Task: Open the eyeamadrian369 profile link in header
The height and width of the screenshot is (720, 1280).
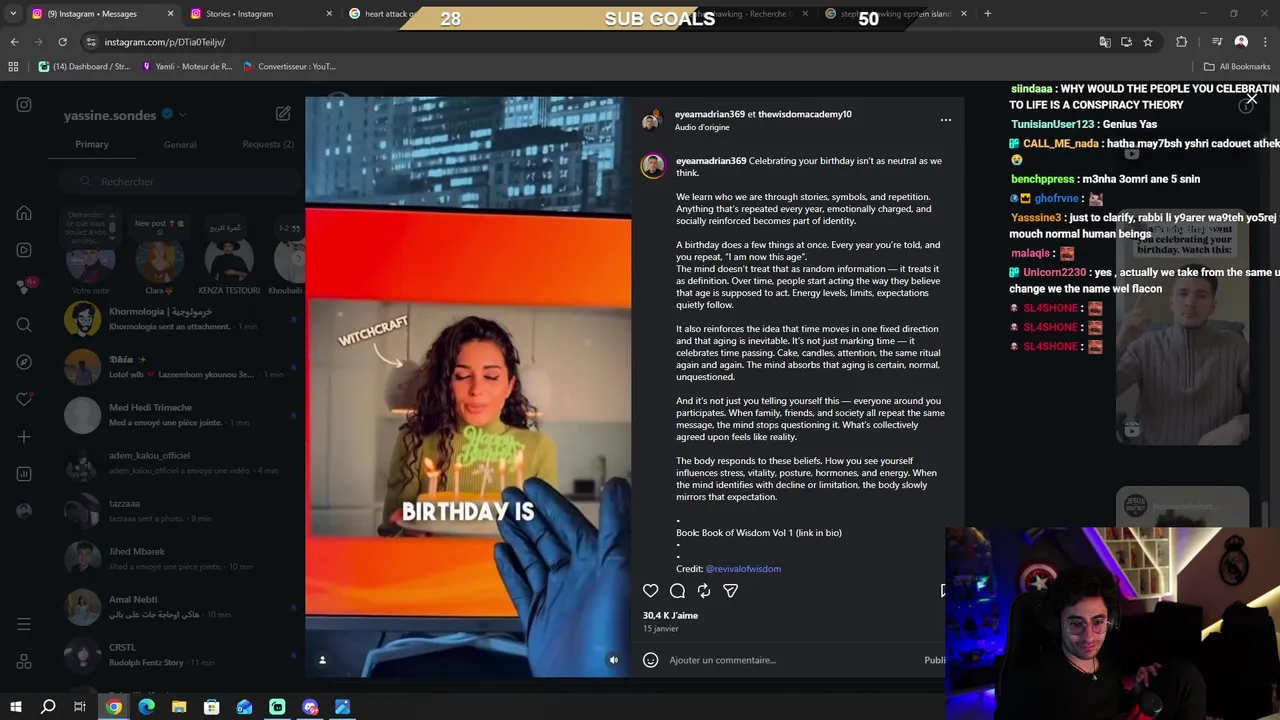Action: [709, 114]
